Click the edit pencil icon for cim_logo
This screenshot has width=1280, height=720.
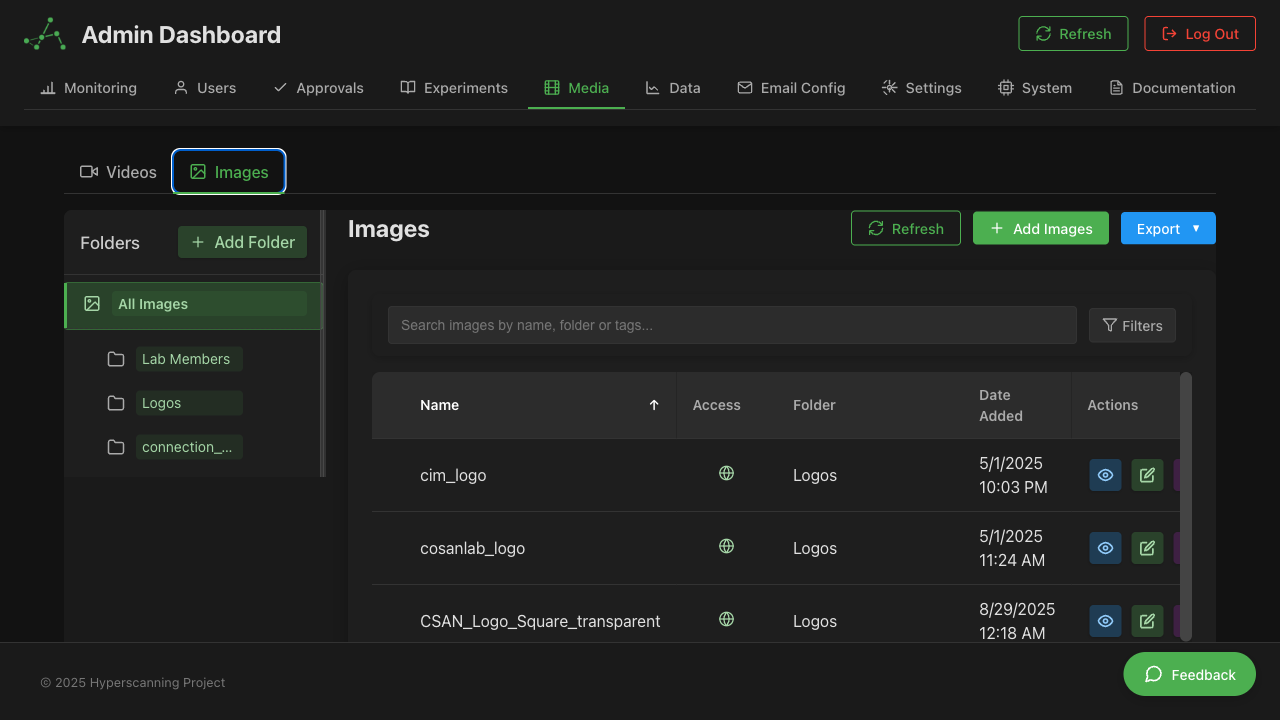tap(1147, 475)
